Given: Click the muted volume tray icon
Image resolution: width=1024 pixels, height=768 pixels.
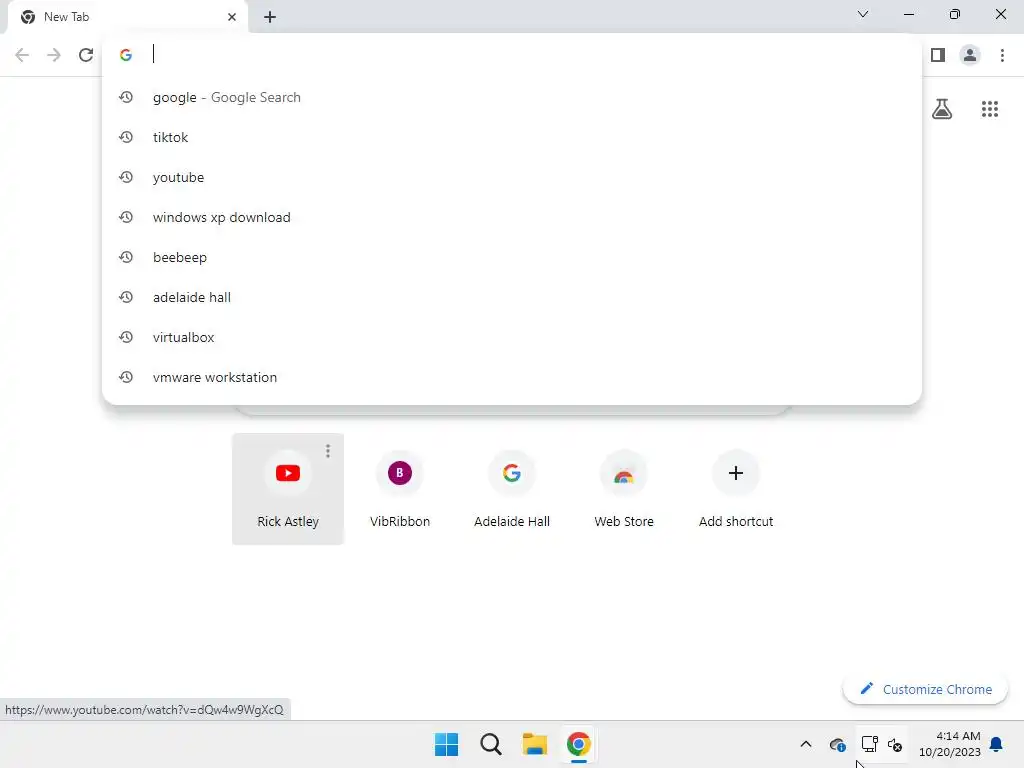Looking at the screenshot, I should click(895, 744).
